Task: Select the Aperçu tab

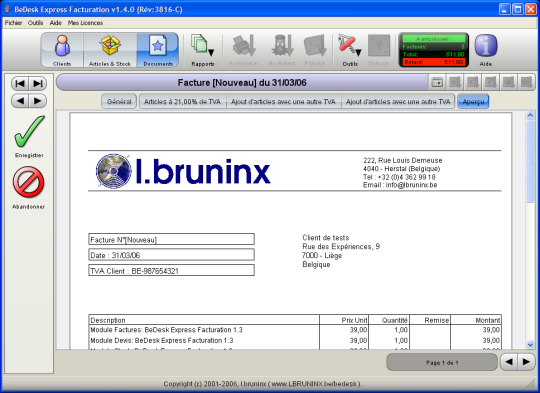Action: click(x=473, y=102)
